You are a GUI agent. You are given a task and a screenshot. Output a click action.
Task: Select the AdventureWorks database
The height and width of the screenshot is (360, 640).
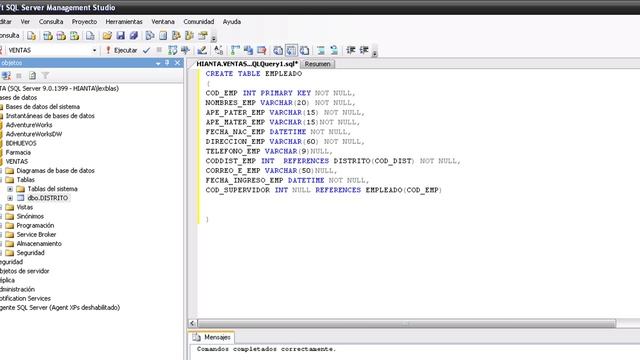29,125
